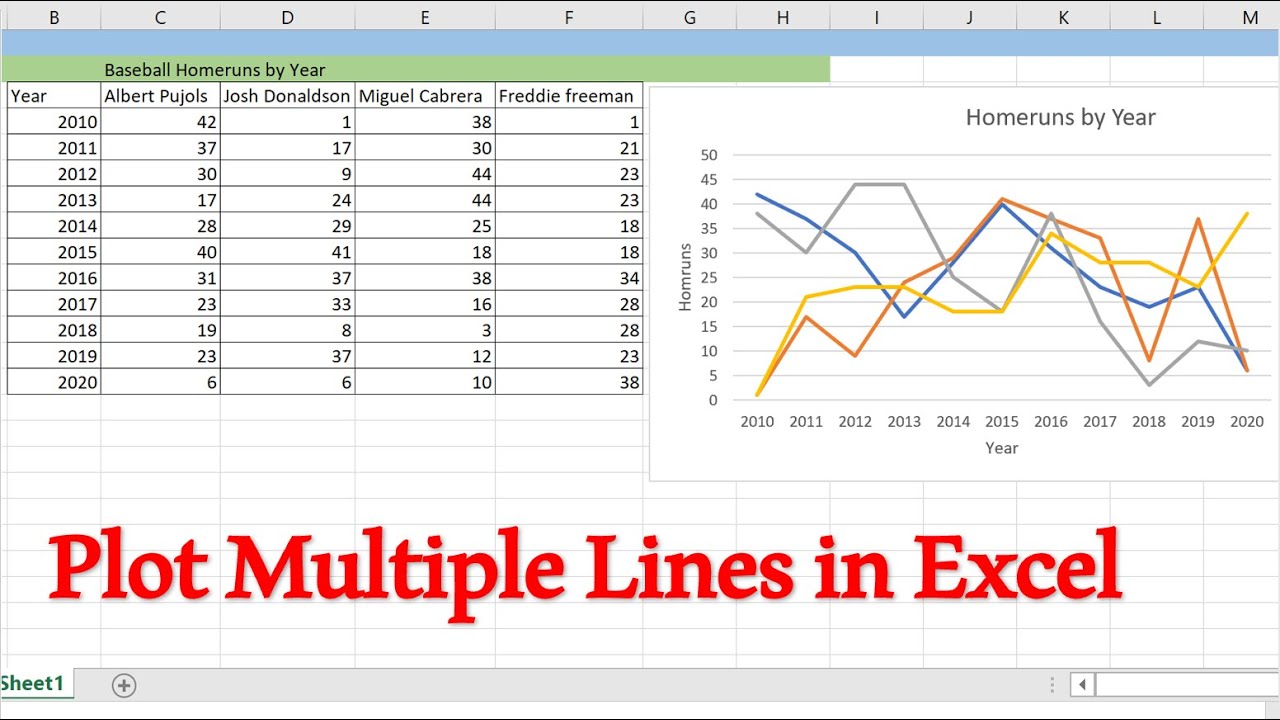The height and width of the screenshot is (720, 1280).
Task: Click the 'Year' horizontal axis title
Action: pos(1002,448)
